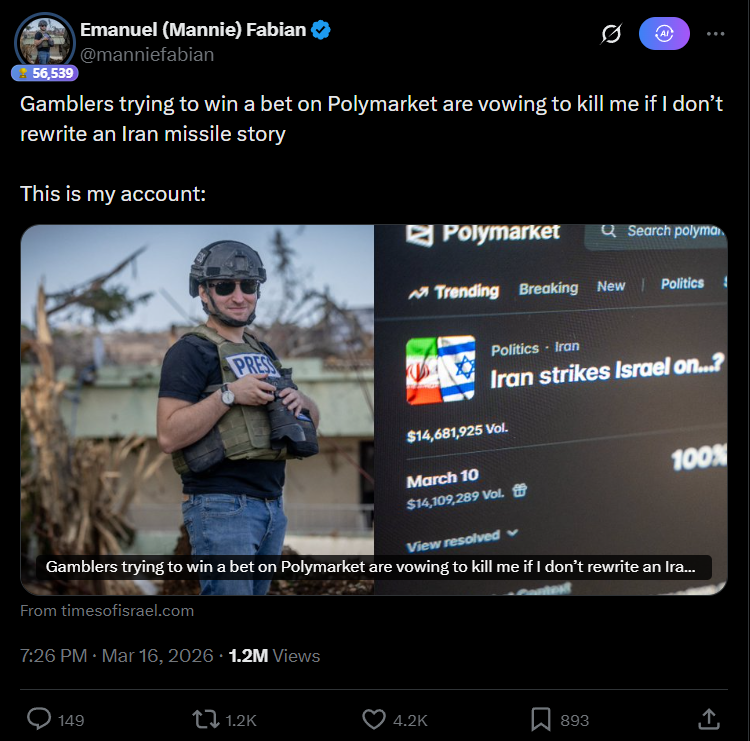Viewport: 750px width, 741px height.
Task: Click the blue verified checkmark badge
Action: [321, 31]
